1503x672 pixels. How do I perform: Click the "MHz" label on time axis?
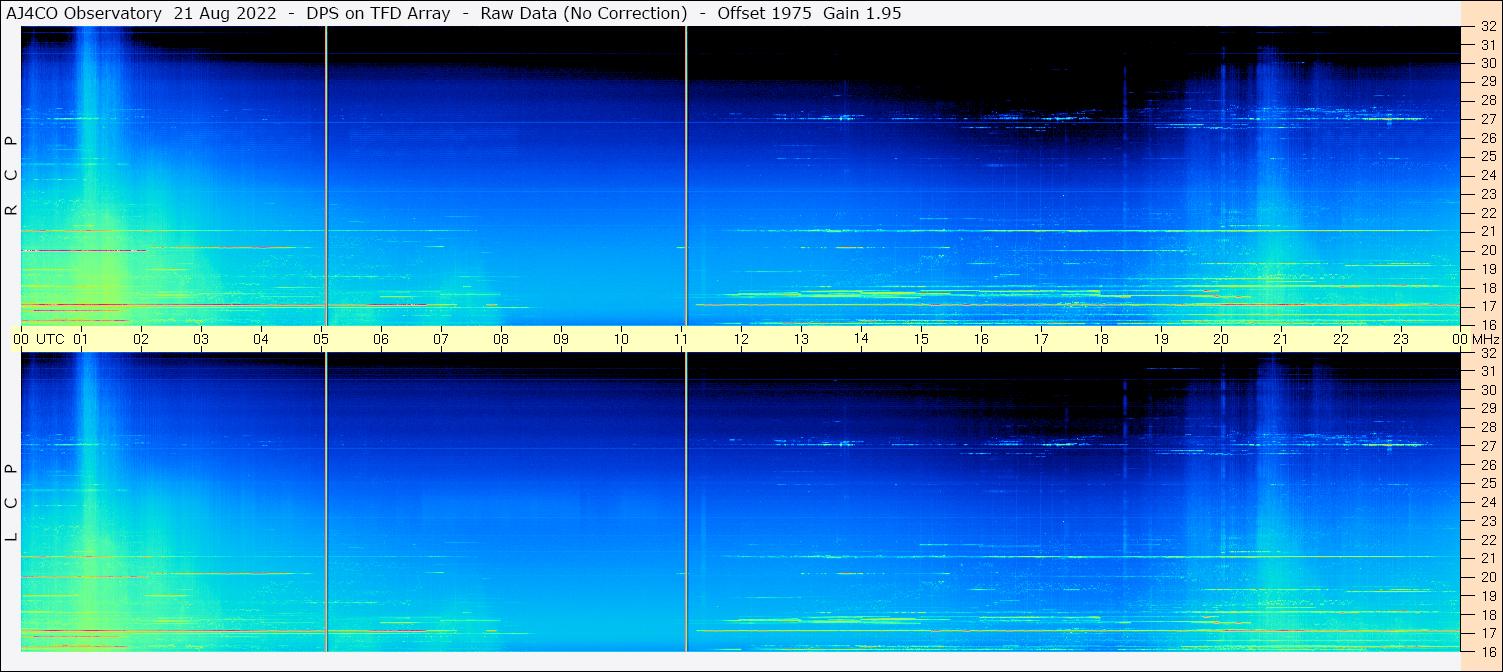pyautogui.click(x=1485, y=339)
